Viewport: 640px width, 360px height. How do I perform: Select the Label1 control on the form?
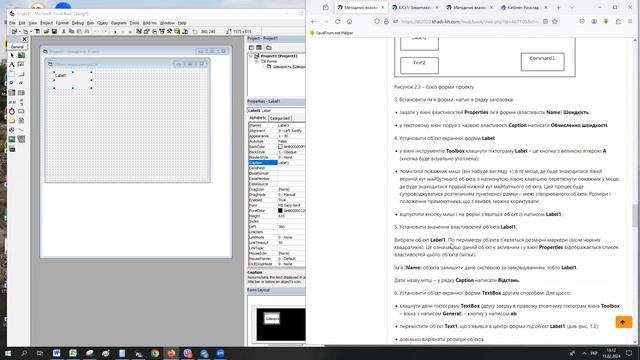pos(73,80)
